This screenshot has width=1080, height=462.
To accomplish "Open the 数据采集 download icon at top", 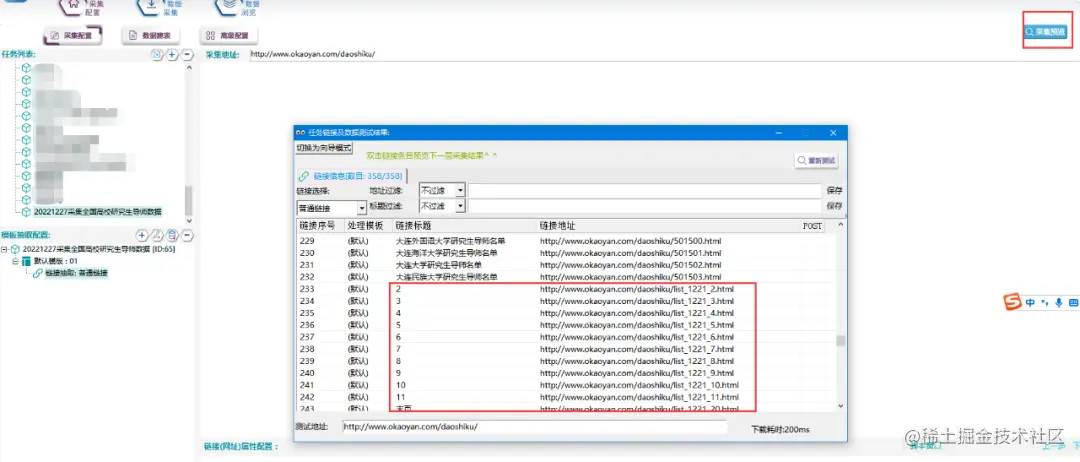I will (x=149, y=6).
